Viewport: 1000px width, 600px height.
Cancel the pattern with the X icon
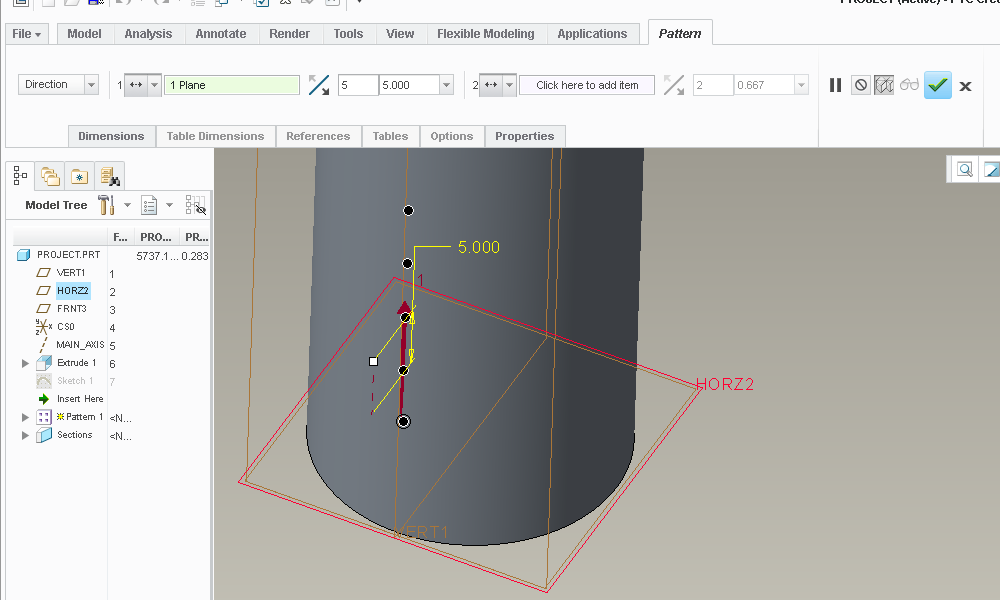coord(966,86)
